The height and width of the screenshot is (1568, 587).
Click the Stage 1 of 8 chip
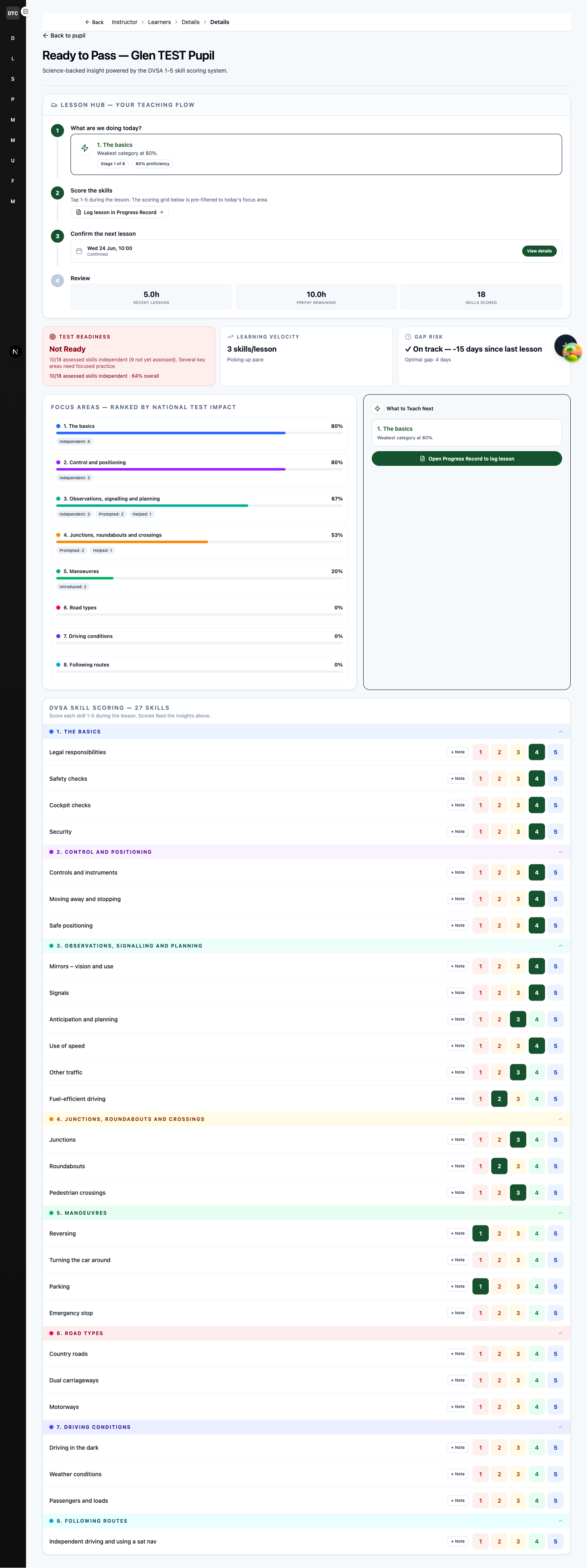[x=113, y=164]
